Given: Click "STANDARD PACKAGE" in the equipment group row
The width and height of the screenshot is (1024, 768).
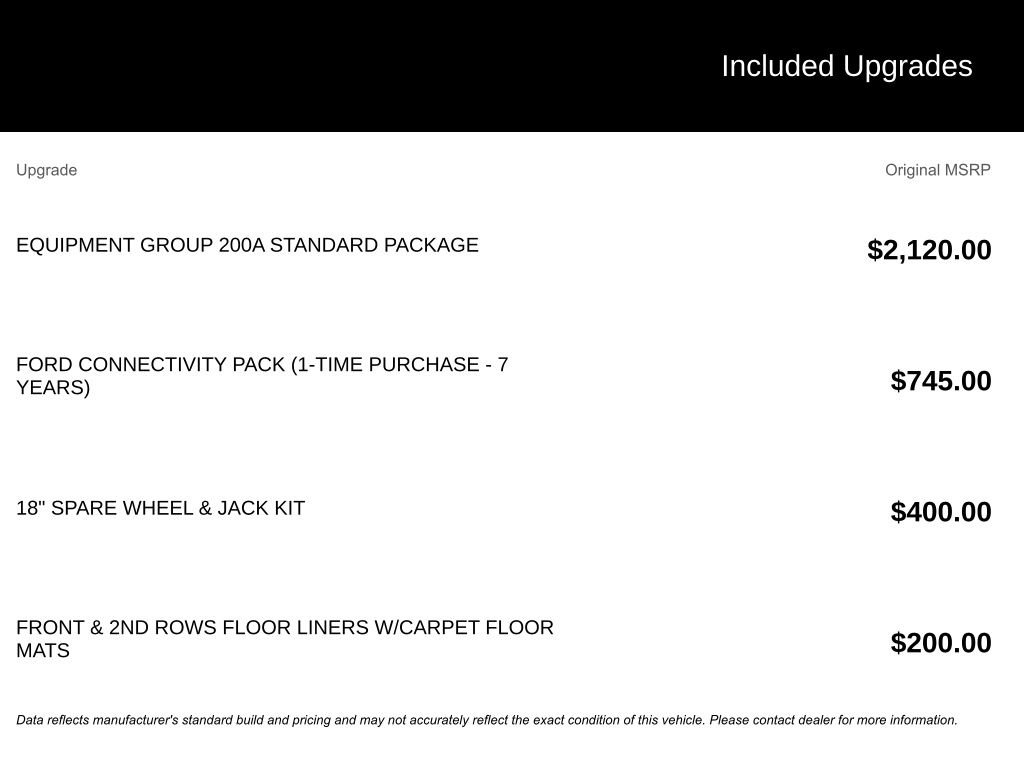Looking at the screenshot, I should 374,245.
